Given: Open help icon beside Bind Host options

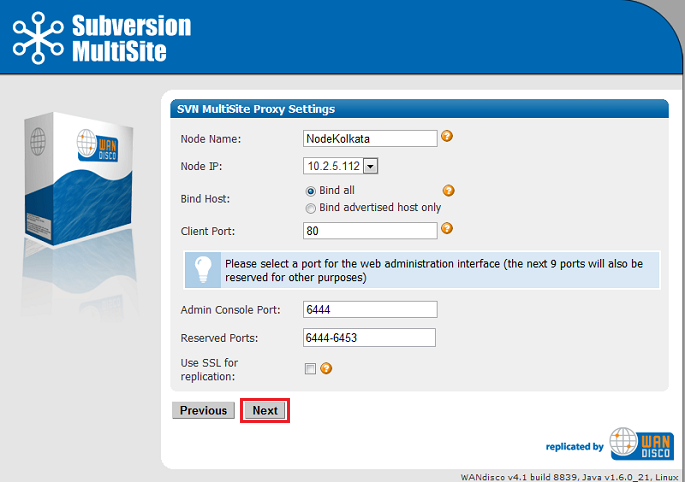Looking at the screenshot, I should pos(448,191).
